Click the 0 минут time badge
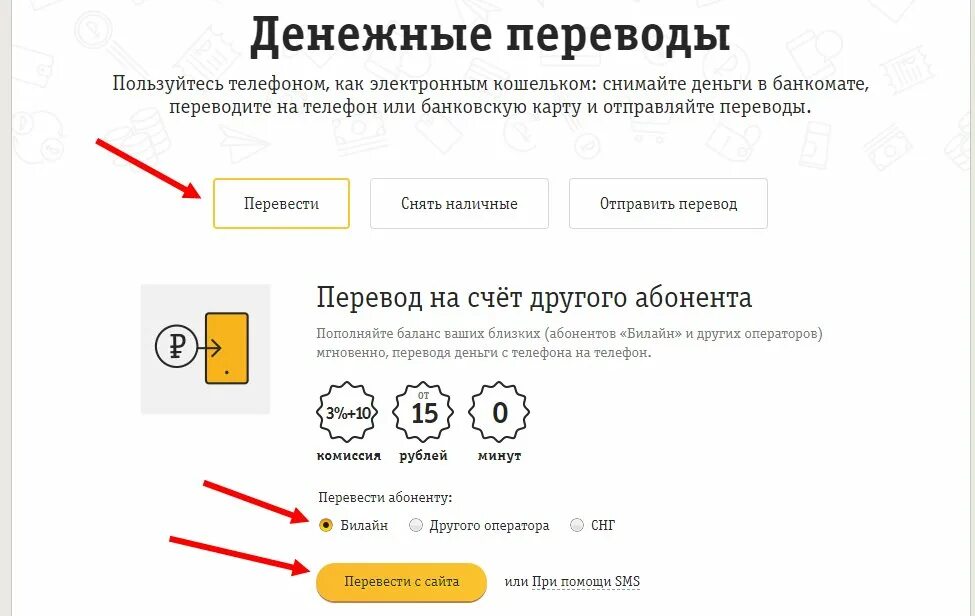 tap(499, 413)
